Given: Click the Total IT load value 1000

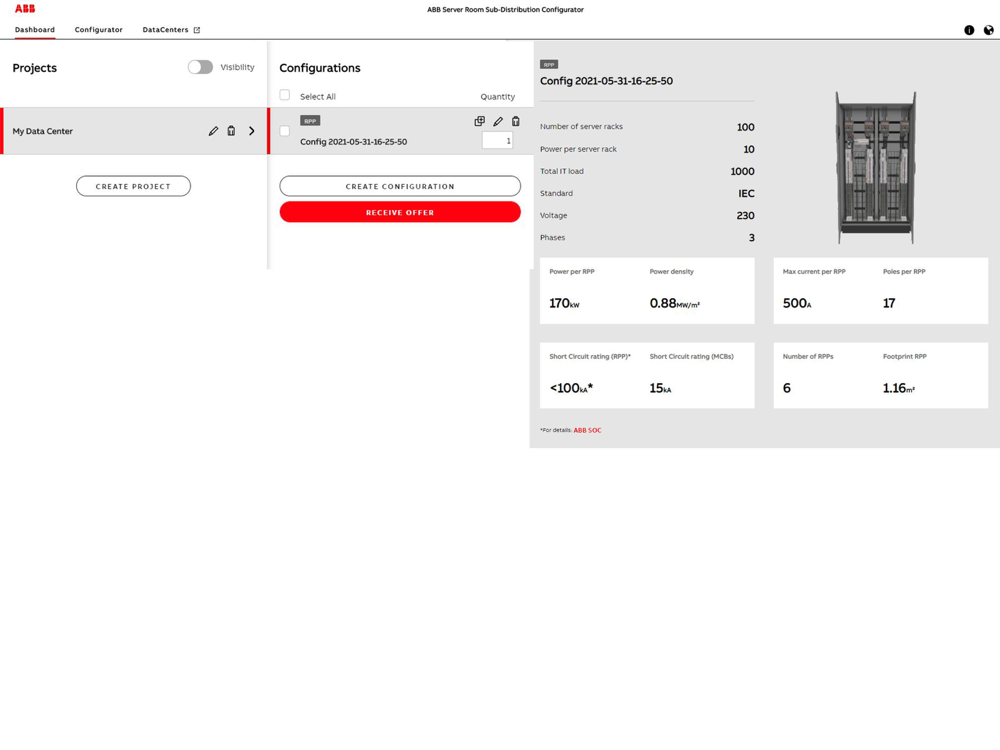Looking at the screenshot, I should click(x=742, y=171).
